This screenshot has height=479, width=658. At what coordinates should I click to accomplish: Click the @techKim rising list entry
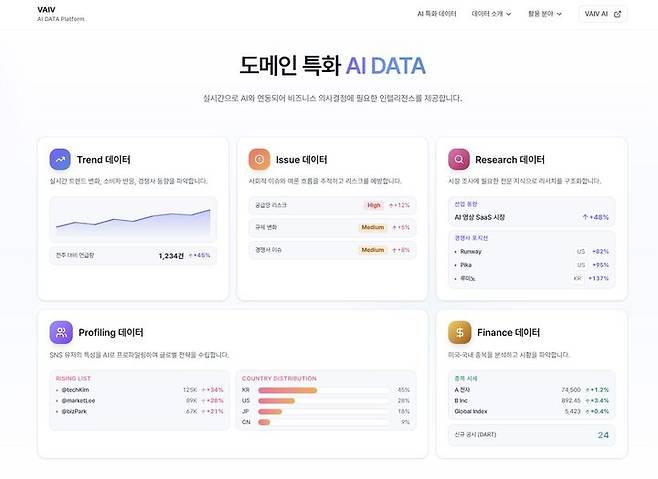pyautogui.click(x=139, y=390)
